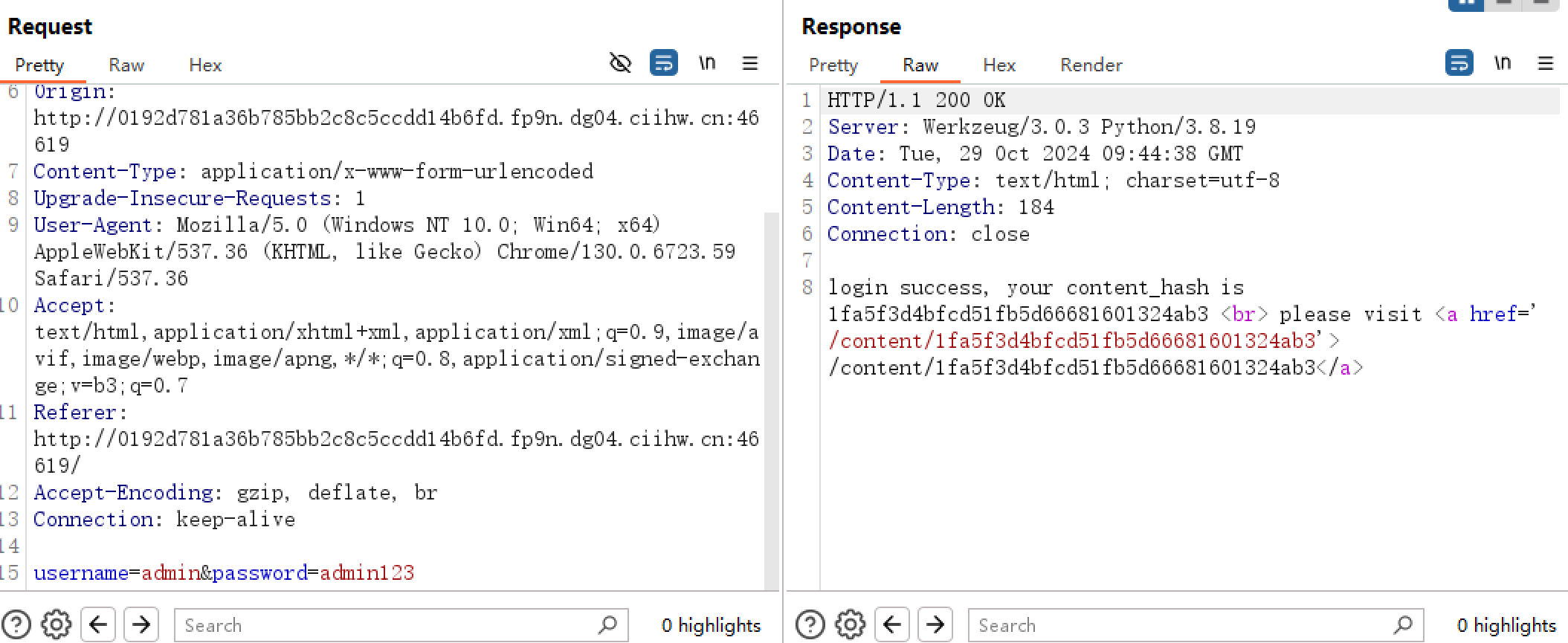Switch Request view to Raw tab
This screenshot has width=1568, height=643.
click(x=126, y=65)
